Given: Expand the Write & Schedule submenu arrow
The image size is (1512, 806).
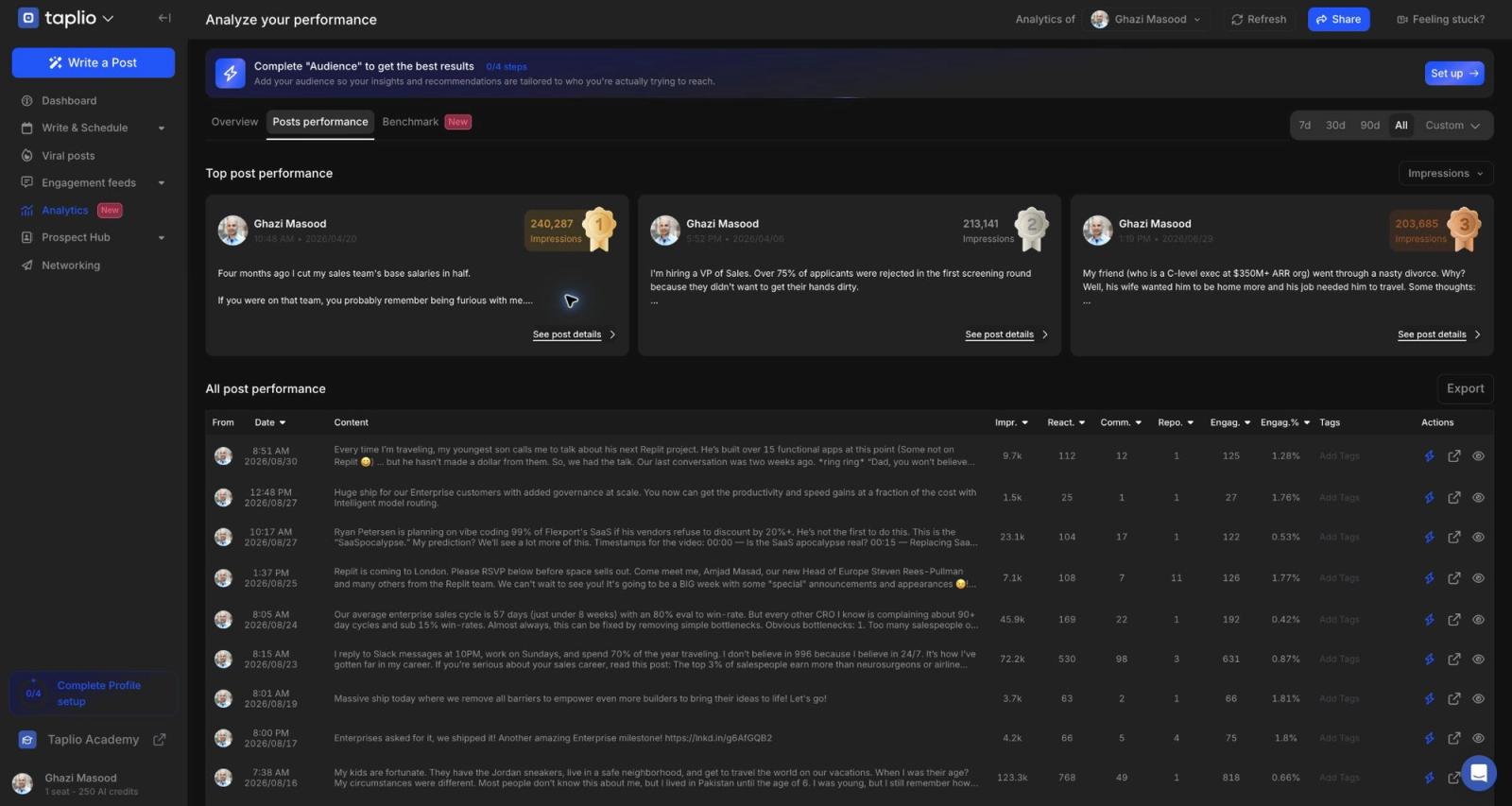Looking at the screenshot, I should (x=162, y=129).
